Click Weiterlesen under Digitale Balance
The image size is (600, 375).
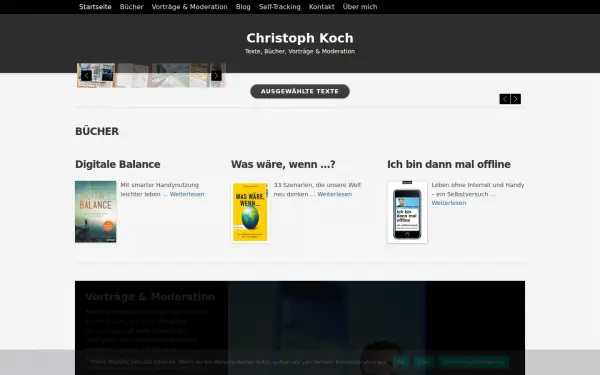187,194
